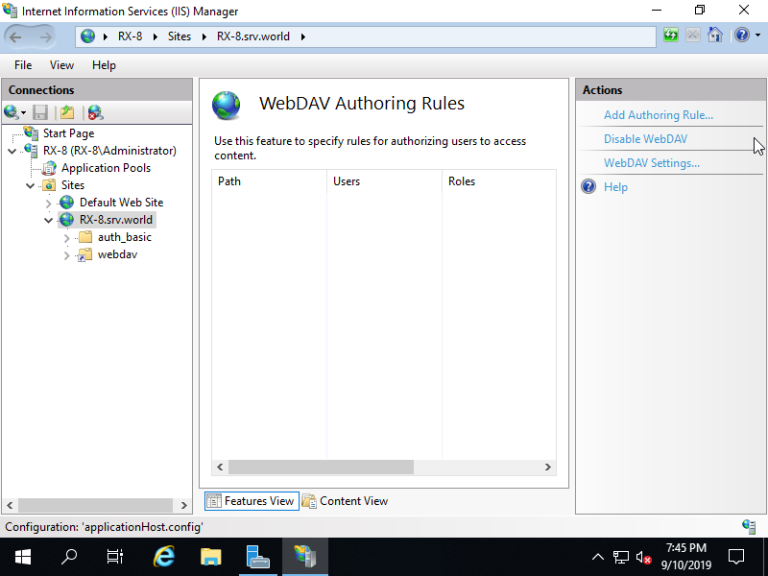Click the status bar server connection icon
768x576 pixels.
click(x=749, y=527)
